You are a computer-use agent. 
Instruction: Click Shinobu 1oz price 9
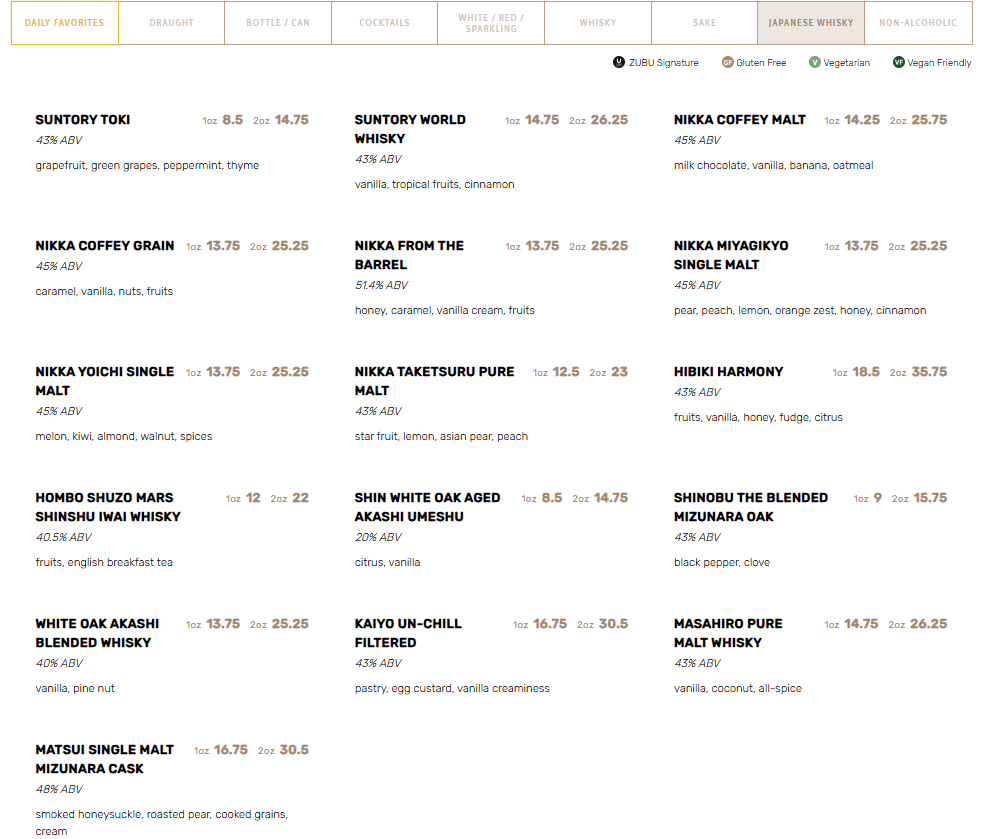(x=878, y=497)
